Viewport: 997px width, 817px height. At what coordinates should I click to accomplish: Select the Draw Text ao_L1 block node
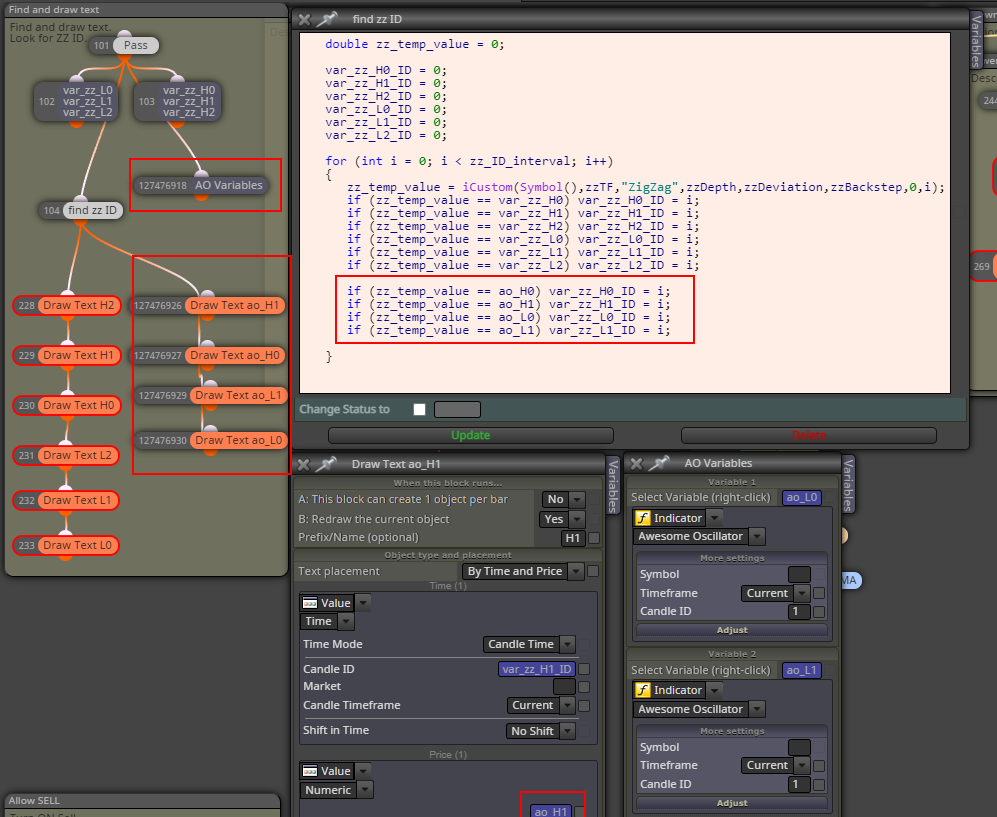coord(238,395)
